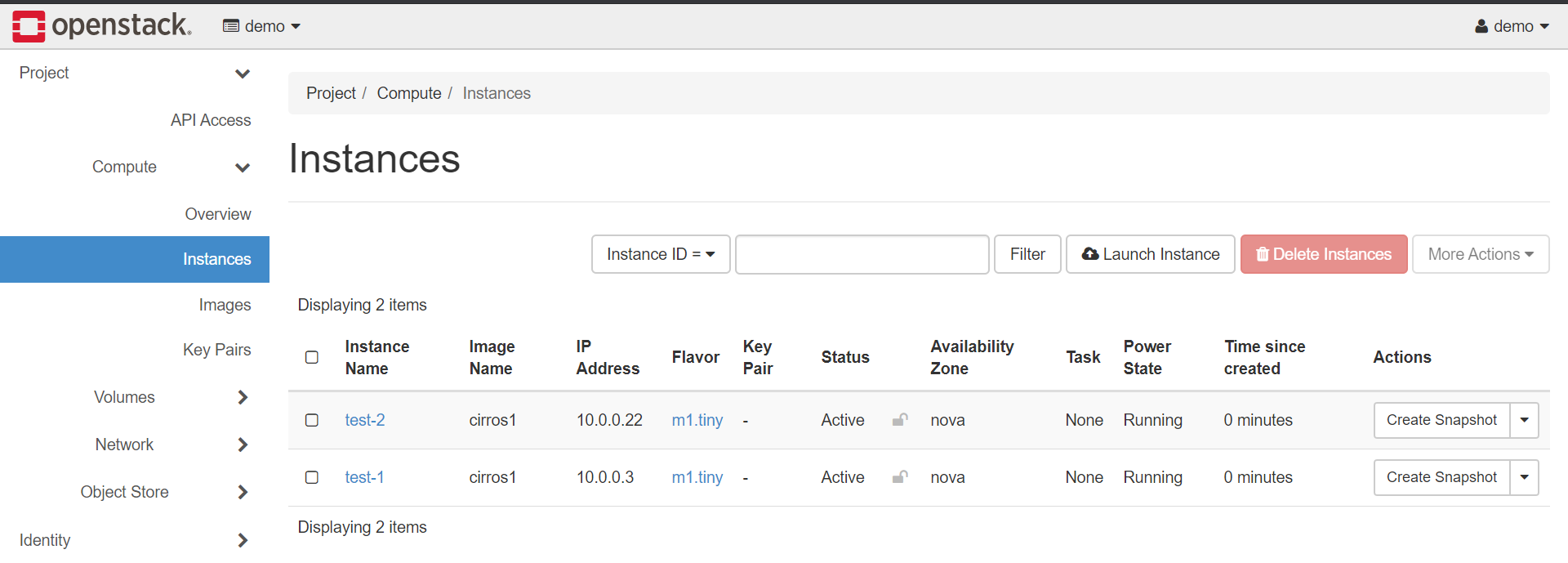Click the Instance Name column header

(377, 357)
